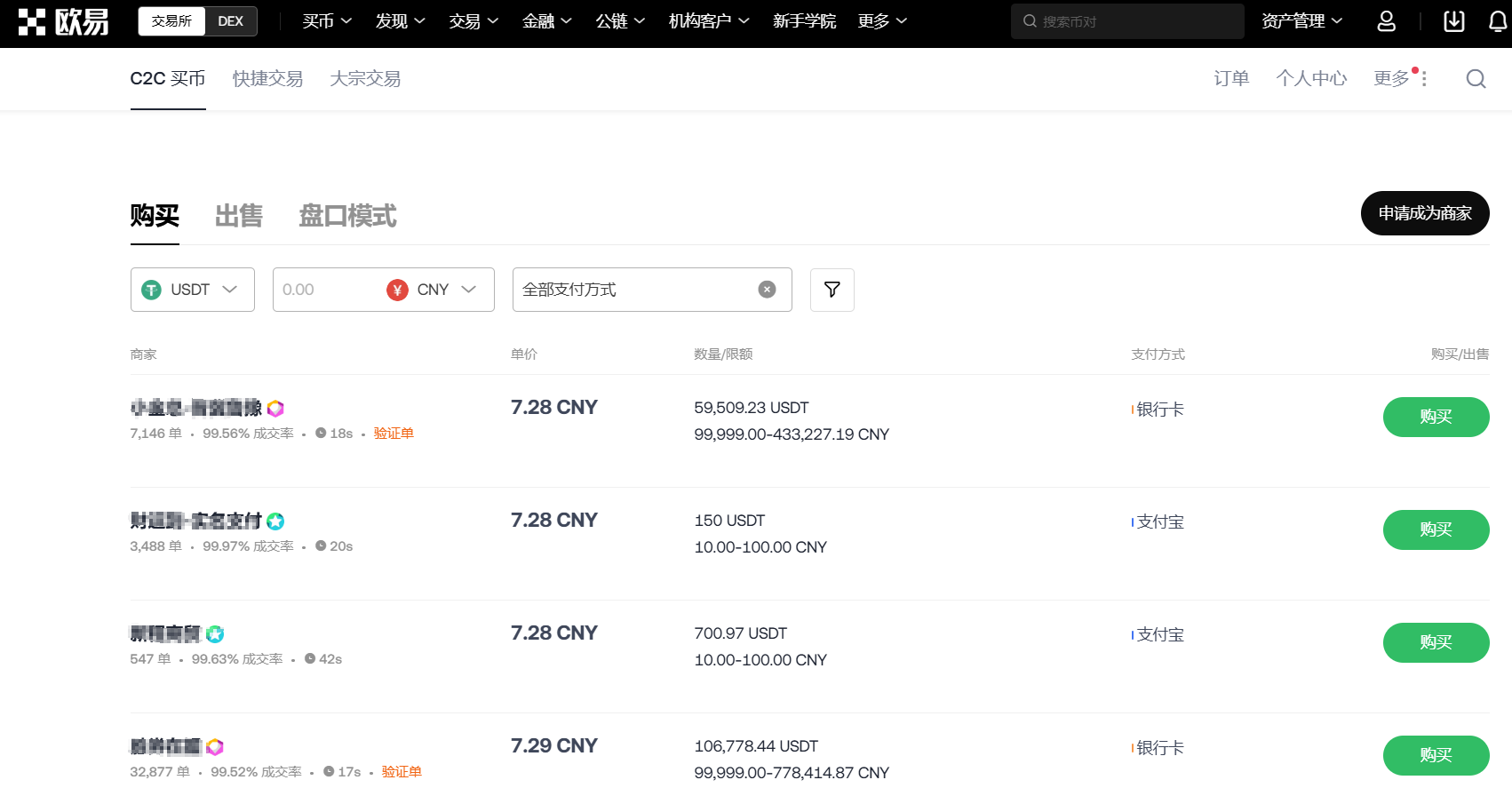Image resolution: width=1512 pixels, height=796 pixels.
Task: Open the notification bell icon
Action: (1498, 21)
